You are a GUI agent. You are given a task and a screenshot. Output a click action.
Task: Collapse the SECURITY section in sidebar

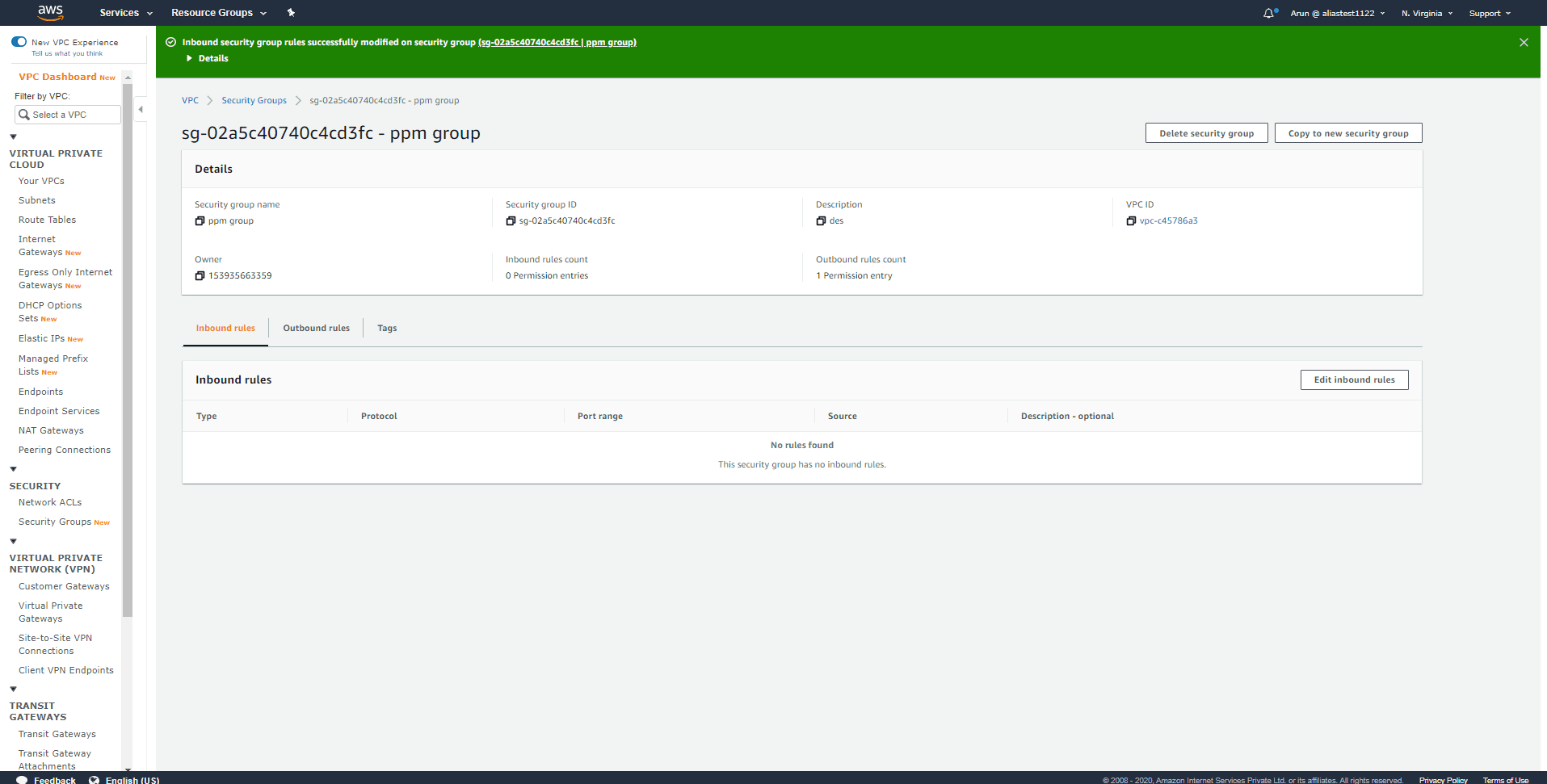pyautogui.click(x=13, y=469)
